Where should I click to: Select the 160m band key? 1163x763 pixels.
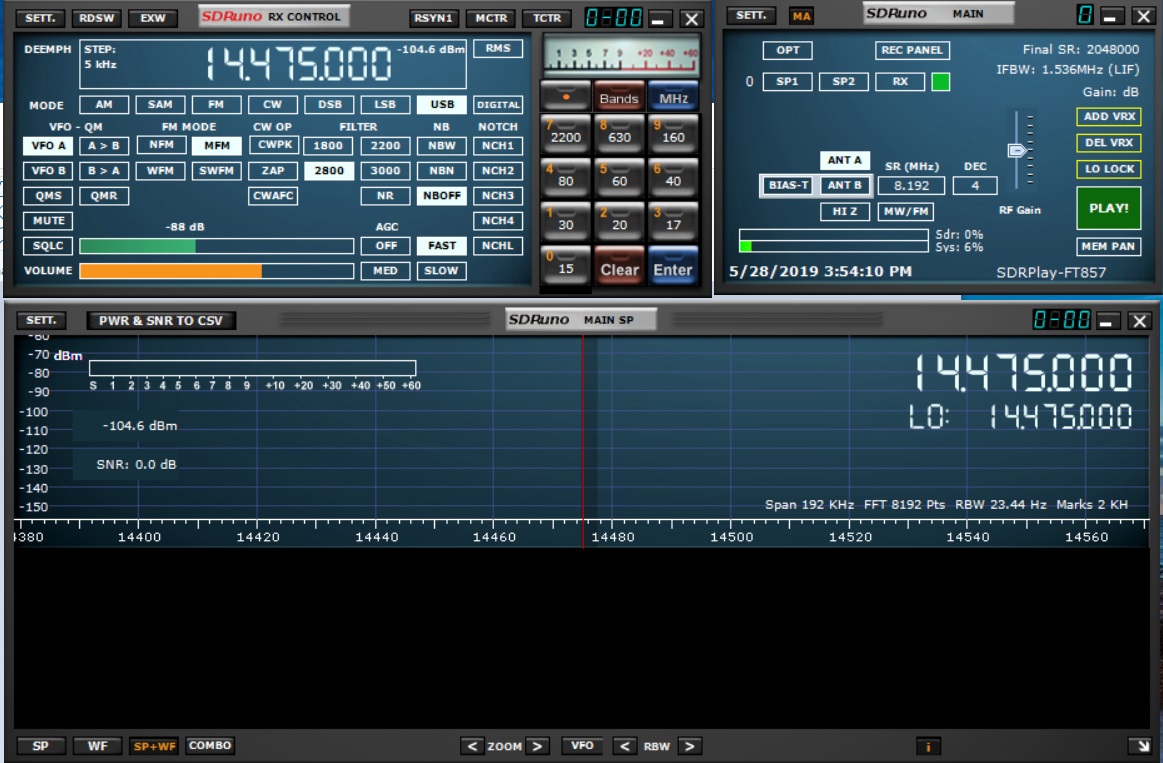coord(673,133)
